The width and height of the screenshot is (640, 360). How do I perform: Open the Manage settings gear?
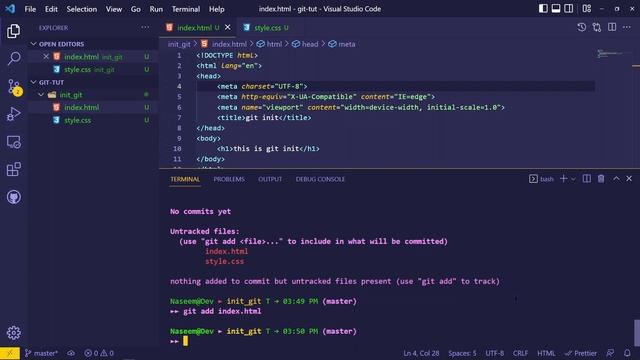(13, 333)
